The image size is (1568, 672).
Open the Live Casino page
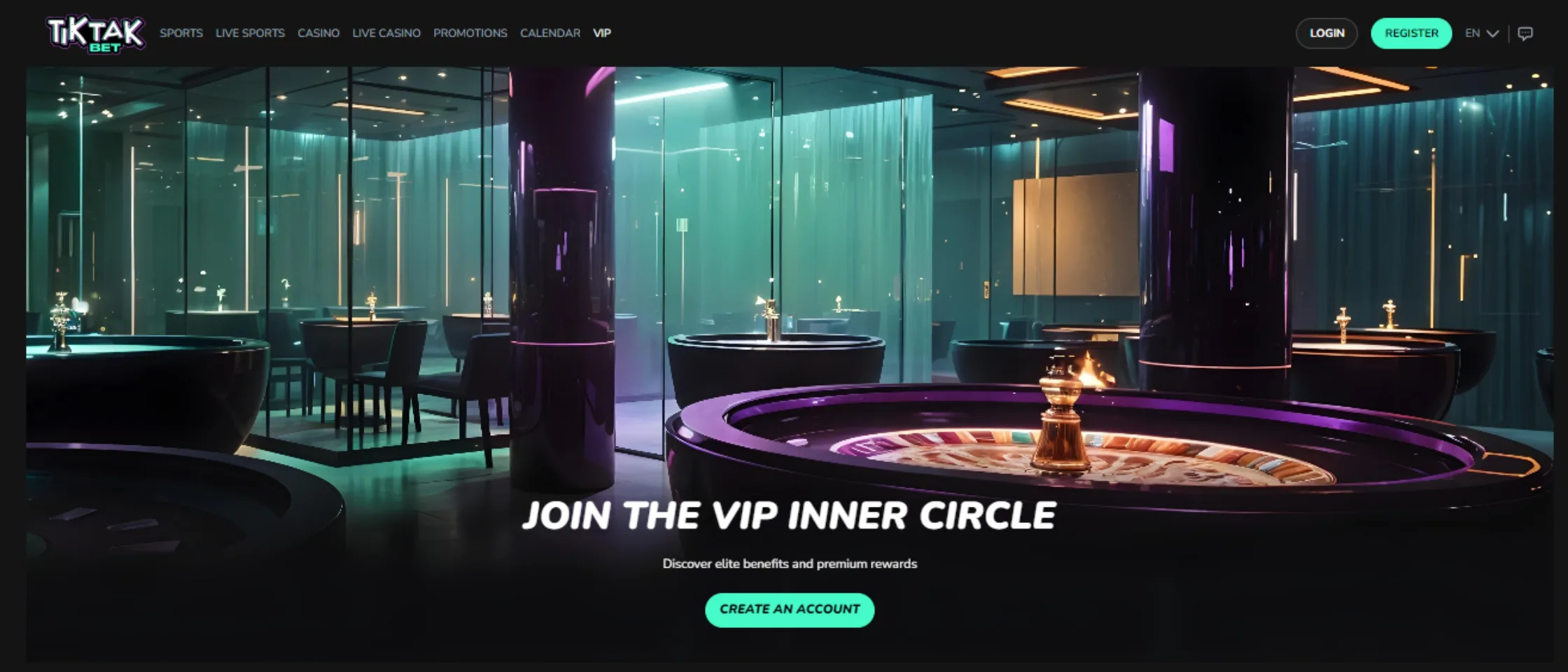[386, 33]
